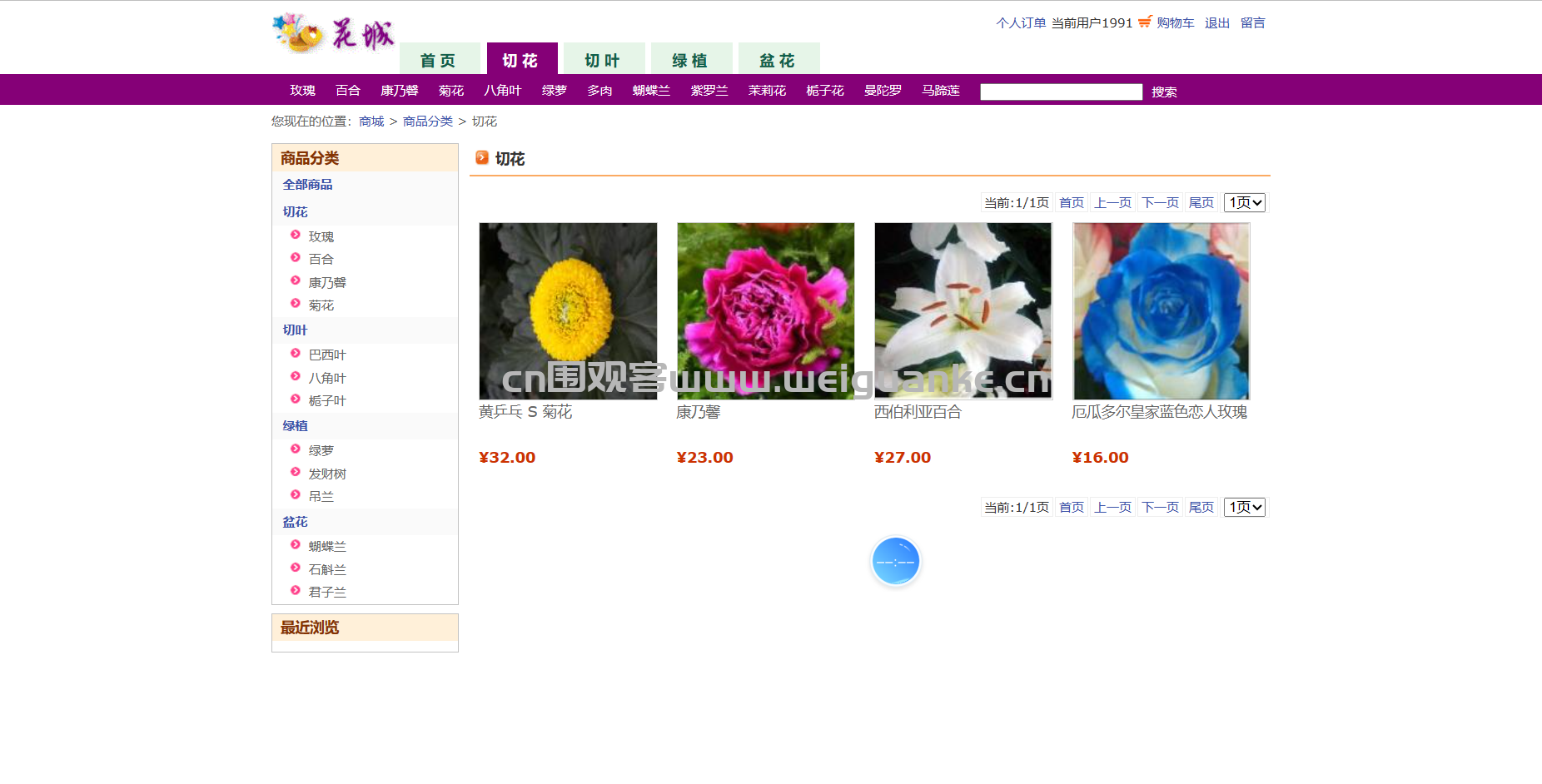Click 商品分类 in the breadcrumb
Image resolution: width=1542 pixels, height=784 pixels.
coord(428,121)
